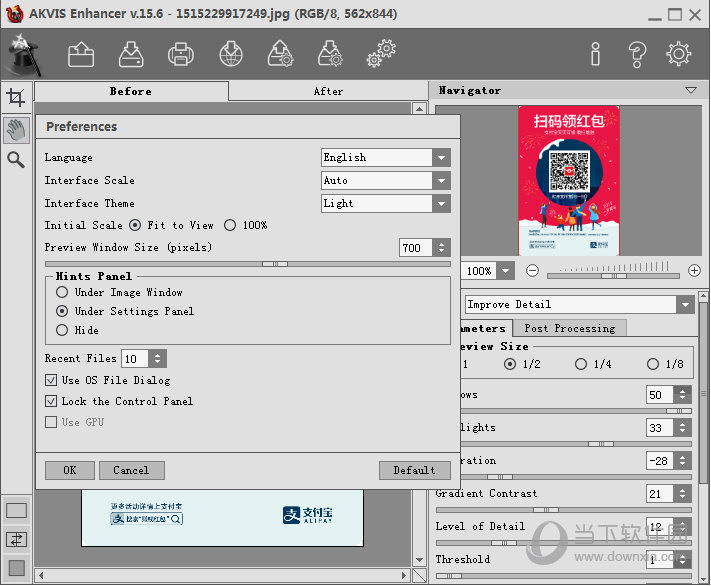This screenshot has width=711, height=586.
Task: Click the gray square icon at bottom left
Action: [x=16, y=568]
